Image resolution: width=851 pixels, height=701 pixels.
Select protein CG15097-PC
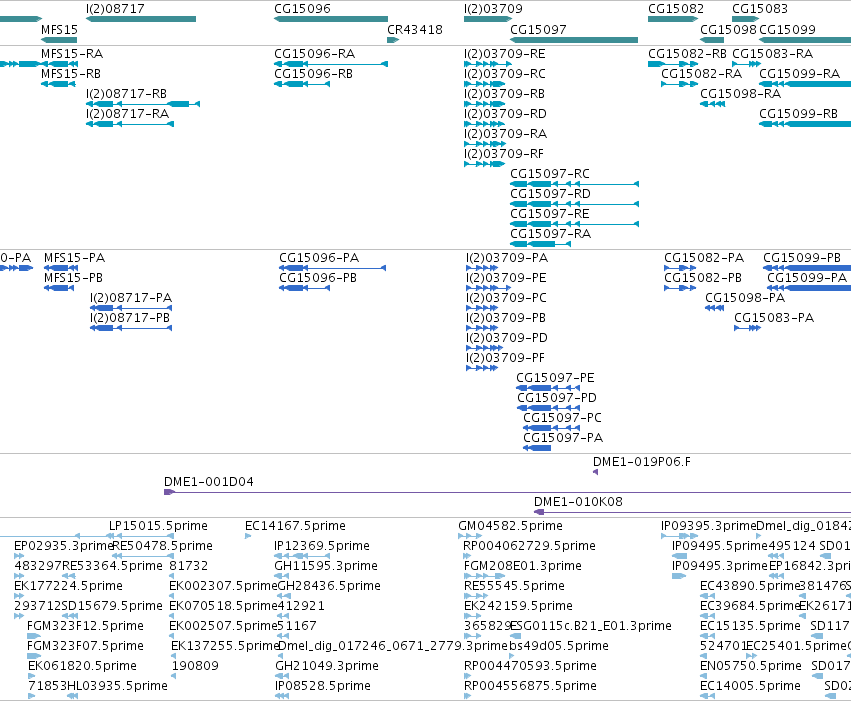point(551,429)
